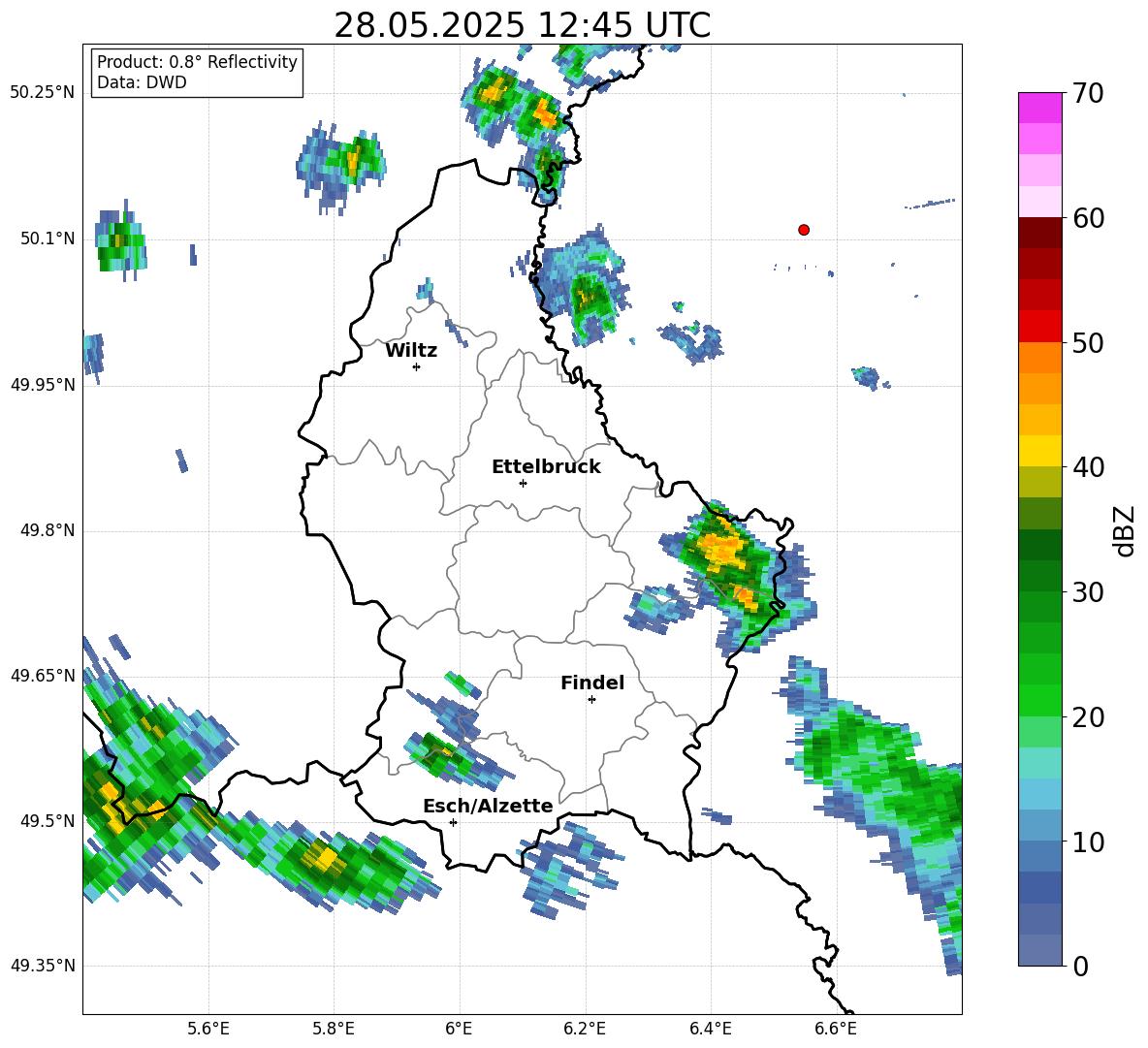1148x1048 pixels.
Task: Click the colorbar 10 tick value
Action: 1088,842
